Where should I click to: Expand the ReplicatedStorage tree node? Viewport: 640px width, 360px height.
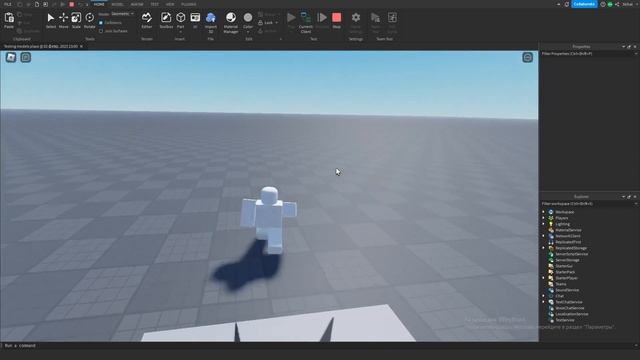click(543, 248)
